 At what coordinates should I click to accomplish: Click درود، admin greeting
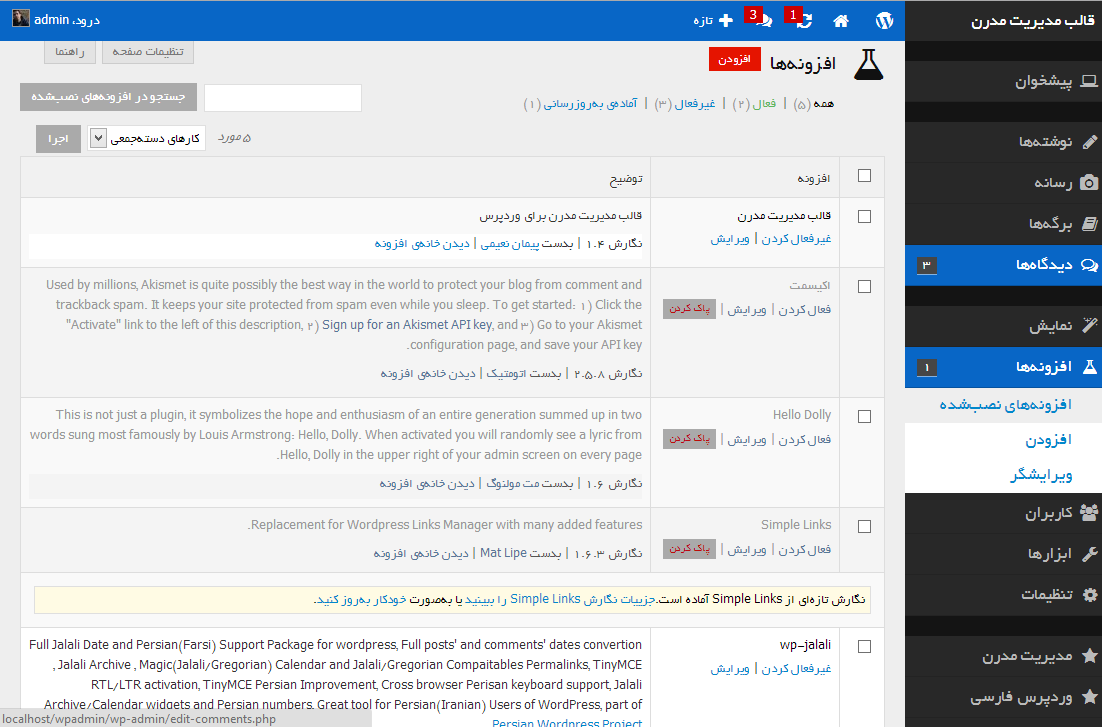click(x=67, y=20)
